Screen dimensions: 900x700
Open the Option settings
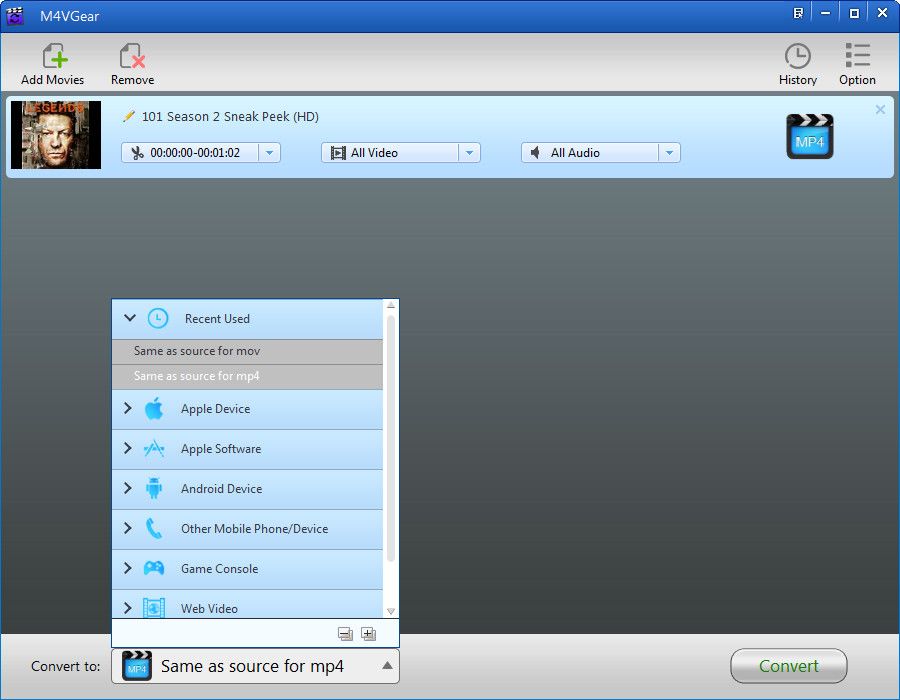(x=857, y=64)
